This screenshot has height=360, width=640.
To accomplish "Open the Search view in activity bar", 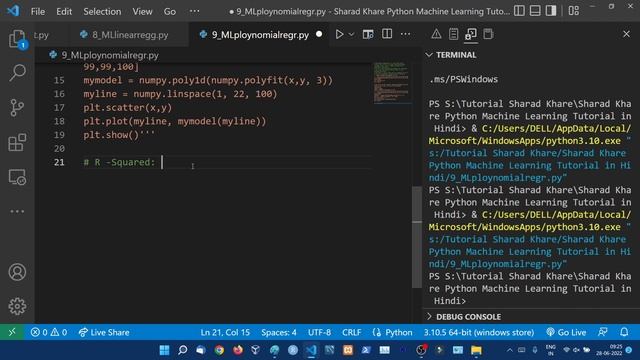I will [17, 73].
